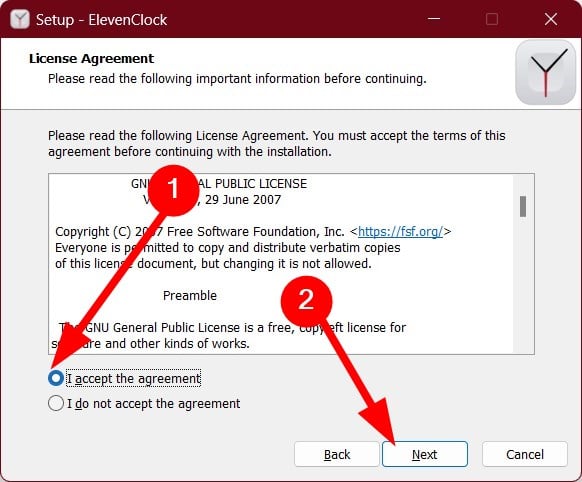Click the "29 June 2007" license date text

[x=243, y=200]
